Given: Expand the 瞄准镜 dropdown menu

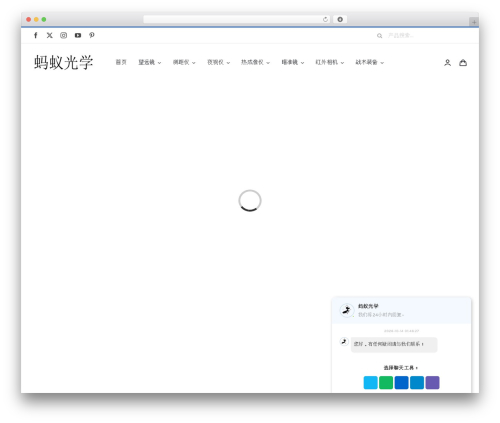Looking at the screenshot, I should pyautogui.click(x=293, y=62).
